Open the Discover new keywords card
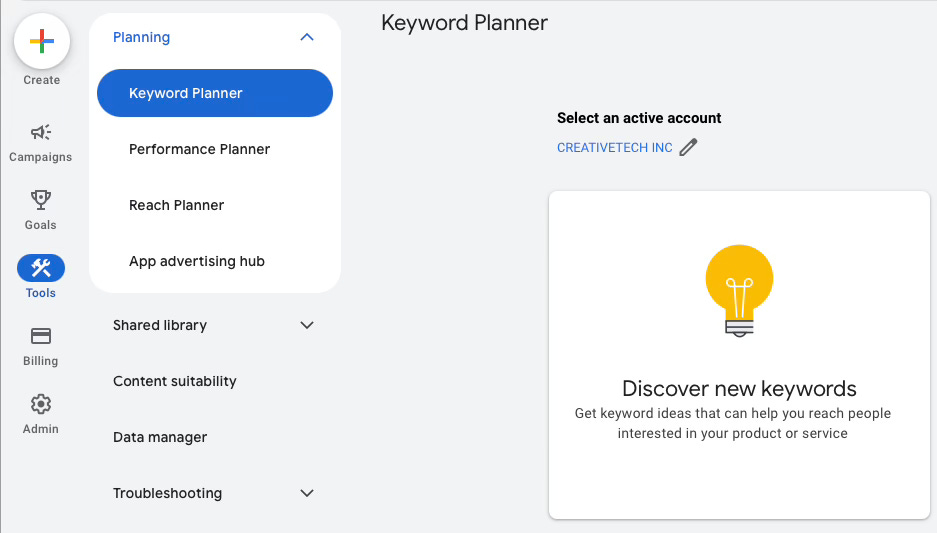Image resolution: width=937 pixels, height=533 pixels. pos(739,355)
